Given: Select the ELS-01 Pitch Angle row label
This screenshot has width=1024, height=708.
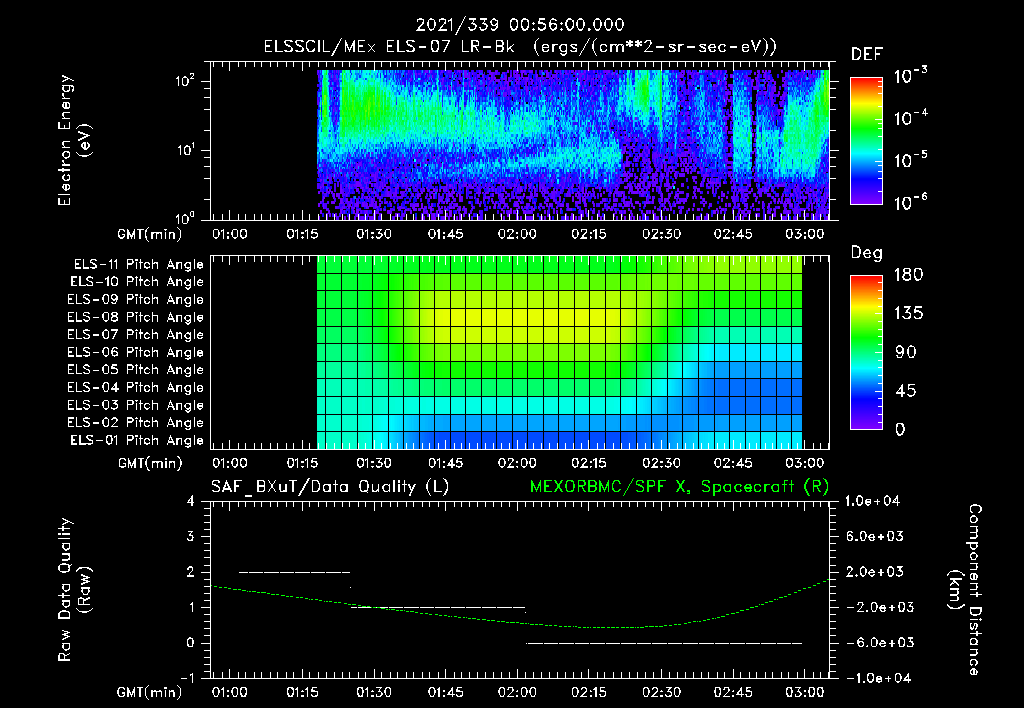Looking at the screenshot, I should pos(137,440).
